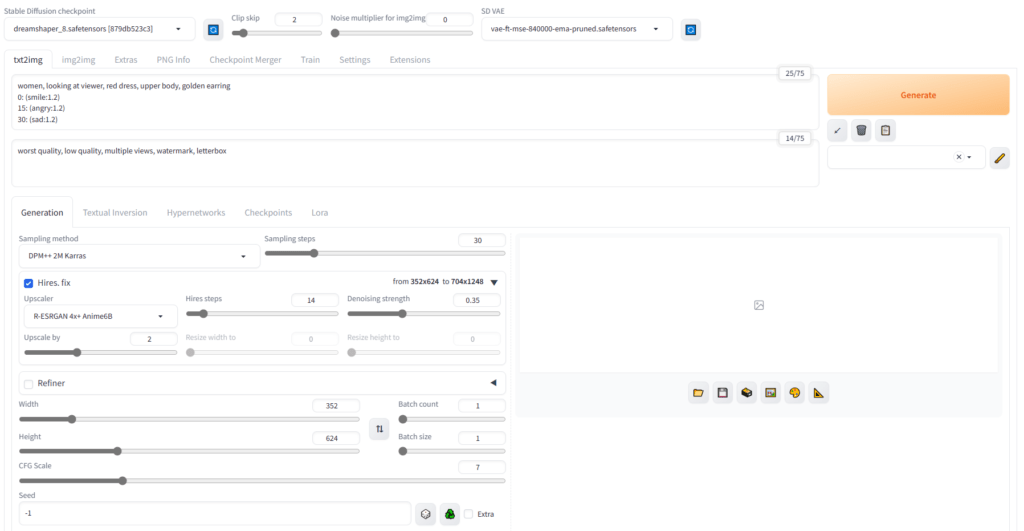
Task: Send image to img2img inpaint palette icon
Action: [x=795, y=393]
